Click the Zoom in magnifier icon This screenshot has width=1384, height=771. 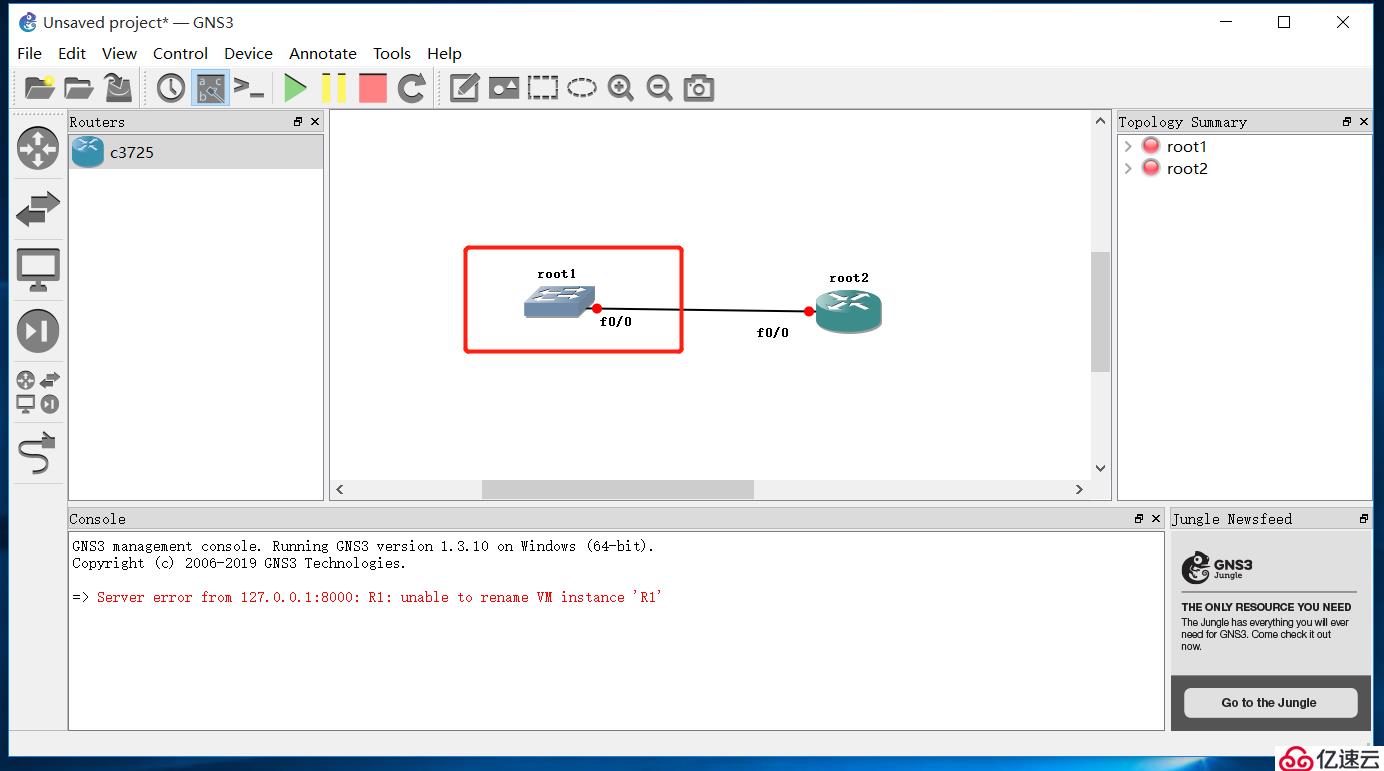point(621,88)
